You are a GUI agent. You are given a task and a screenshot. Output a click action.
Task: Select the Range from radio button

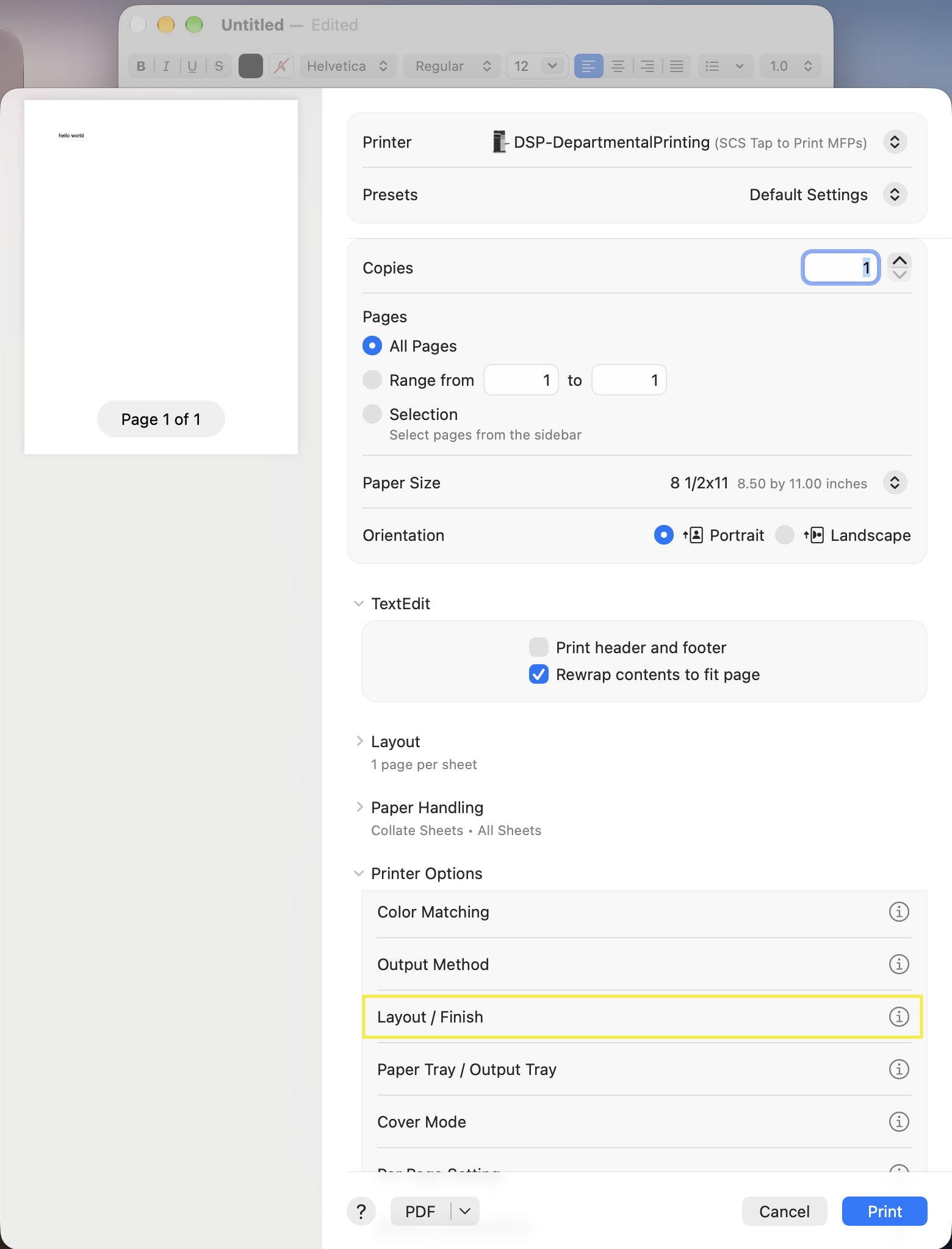(x=372, y=380)
